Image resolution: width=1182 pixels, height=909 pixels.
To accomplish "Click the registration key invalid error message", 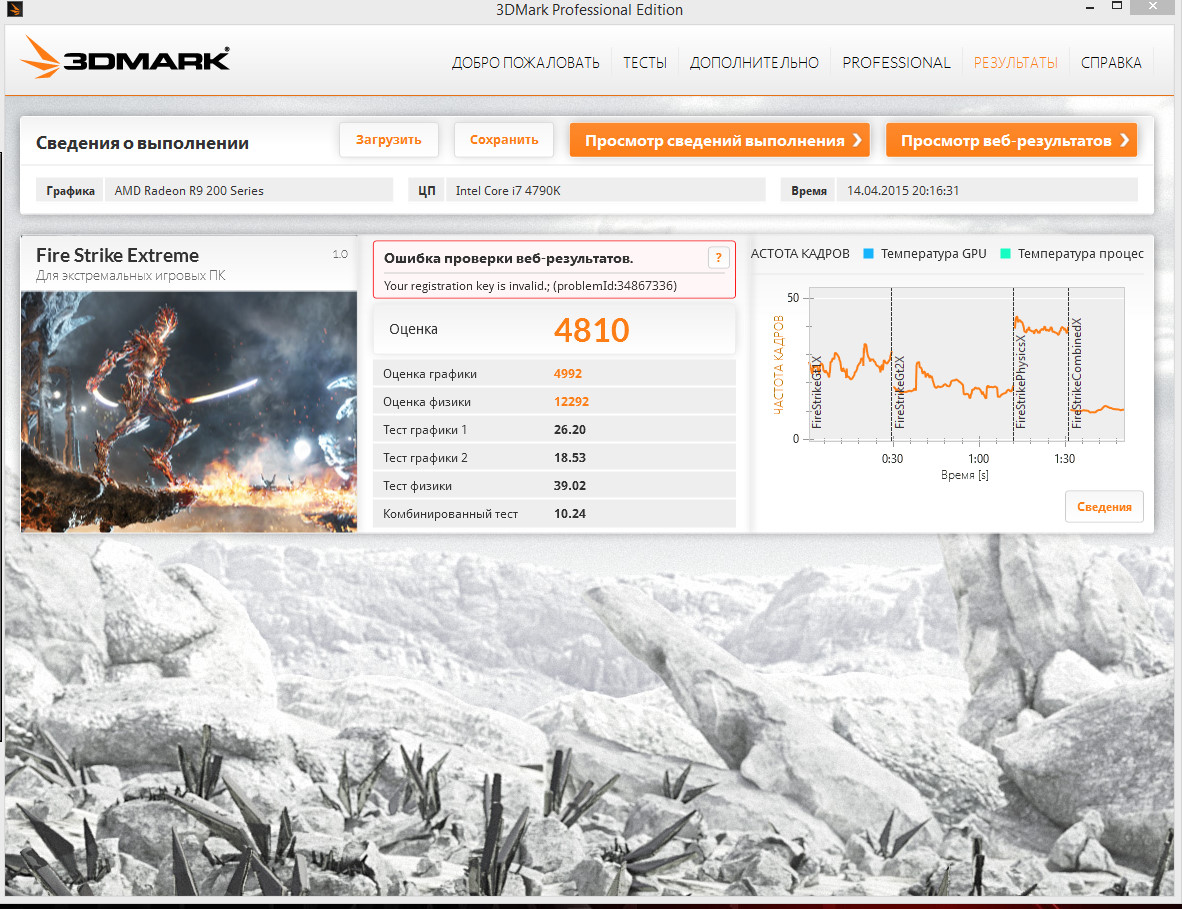I will [x=530, y=286].
